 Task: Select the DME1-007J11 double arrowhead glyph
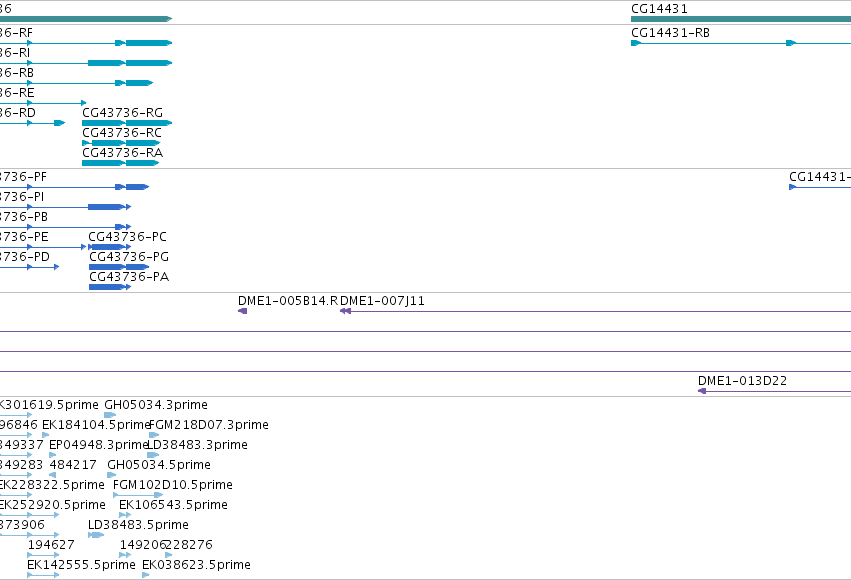tap(345, 311)
